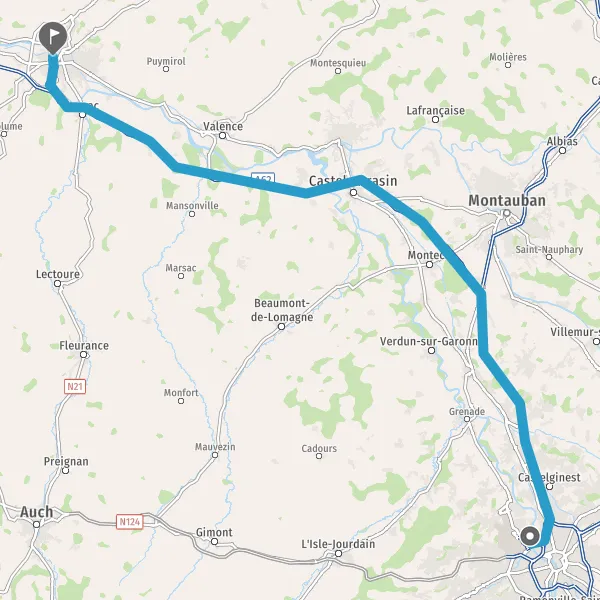Select the N21 road shield
The height and width of the screenshot is (600, 600).
click(x=75, y=386)
